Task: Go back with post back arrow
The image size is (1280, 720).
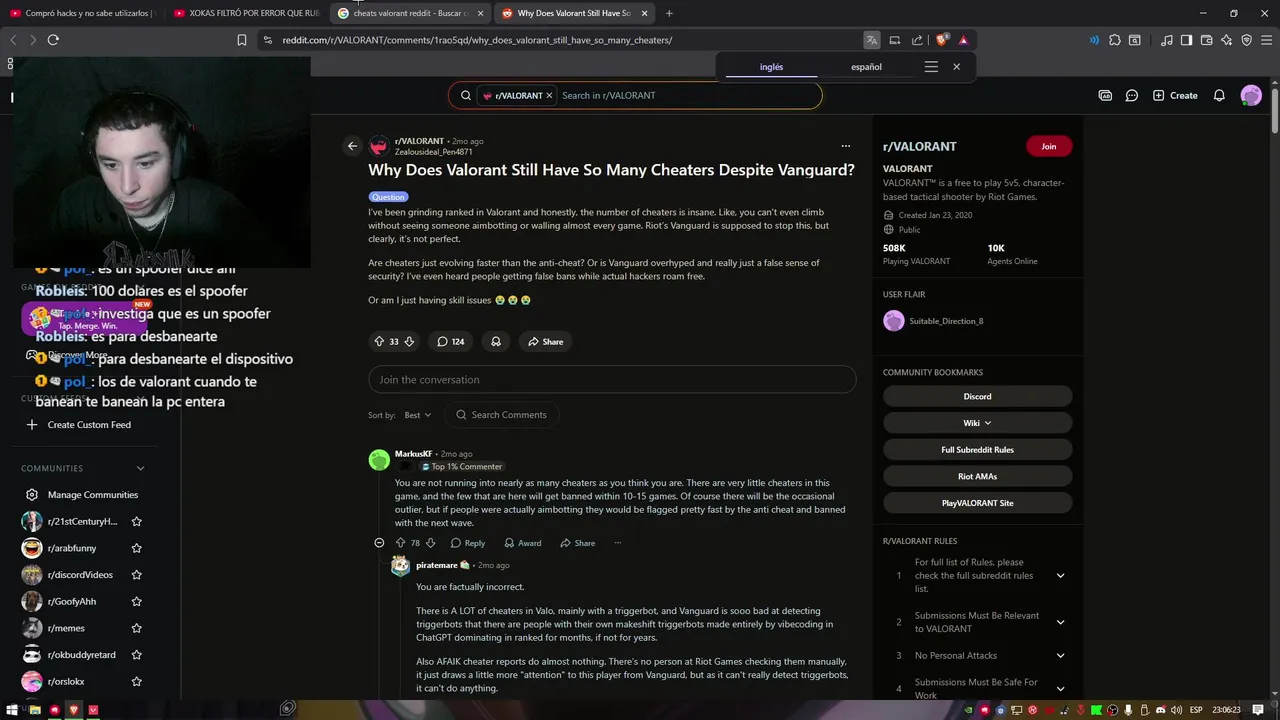Action: (x=352, y=146)
